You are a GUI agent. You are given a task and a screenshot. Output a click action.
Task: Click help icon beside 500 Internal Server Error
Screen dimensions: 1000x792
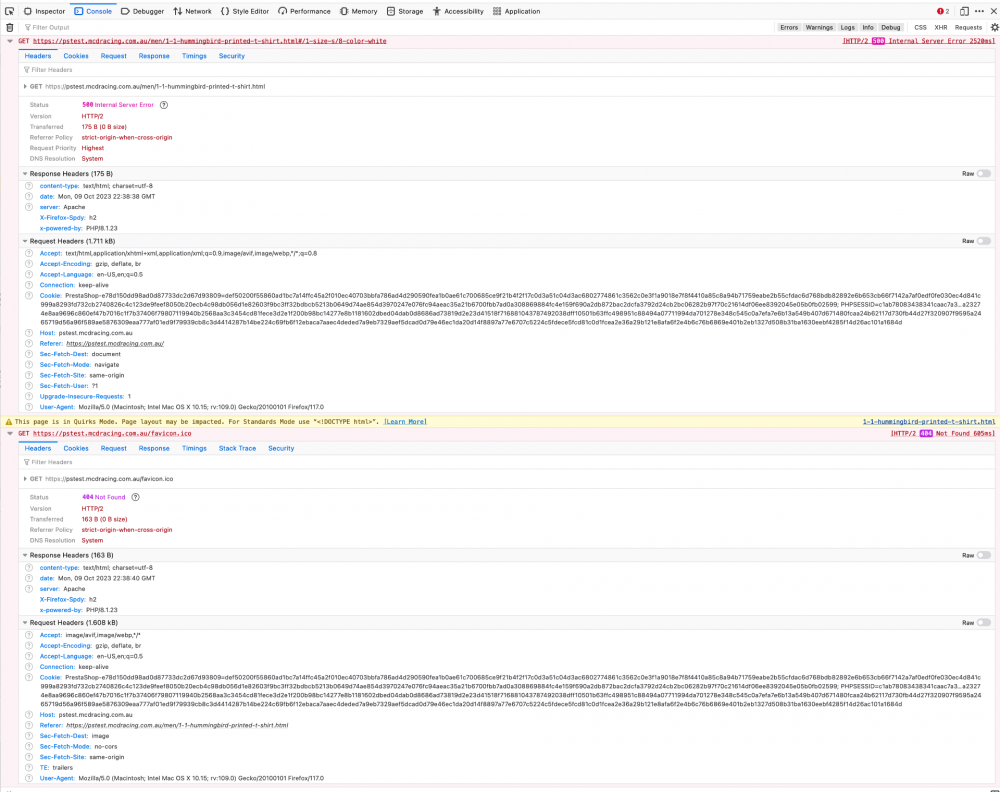(164, 105)
